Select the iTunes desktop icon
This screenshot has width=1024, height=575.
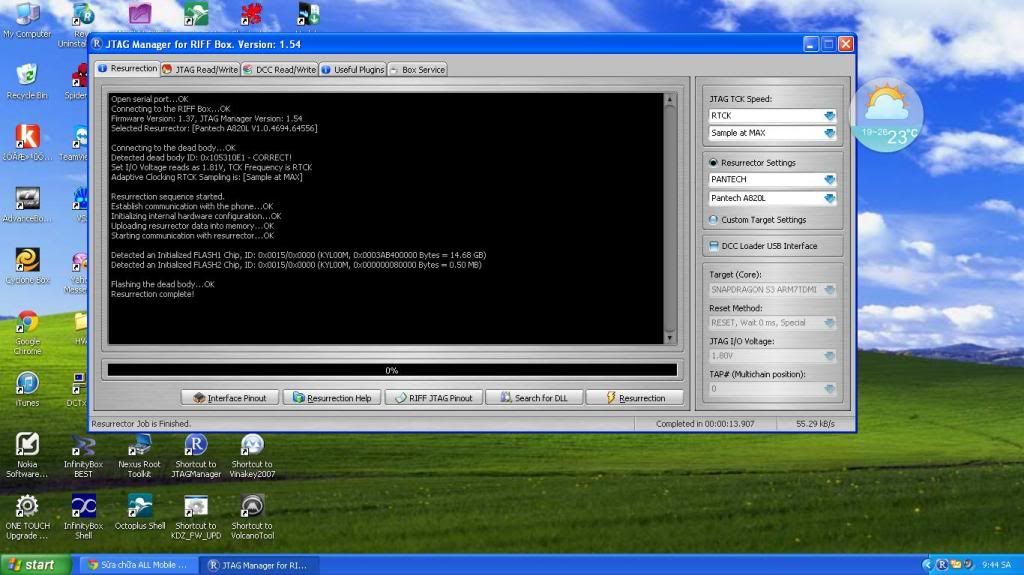27,389
